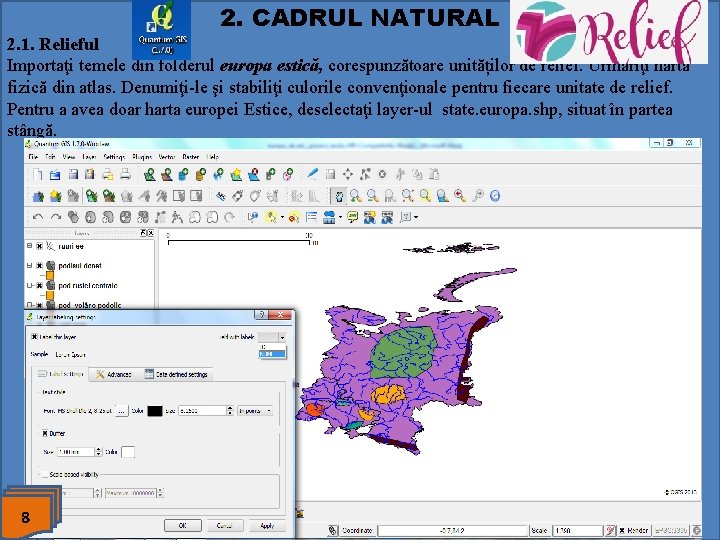Click the Add Vector Layer icon
The width and height of the screenshot is (720, 540).
coord(149,174)
